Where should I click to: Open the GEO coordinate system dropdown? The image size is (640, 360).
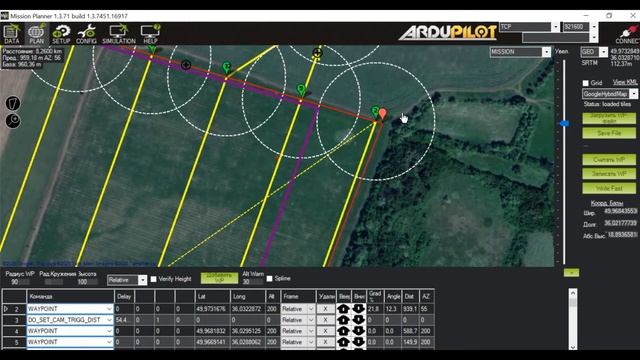[603, 52]
